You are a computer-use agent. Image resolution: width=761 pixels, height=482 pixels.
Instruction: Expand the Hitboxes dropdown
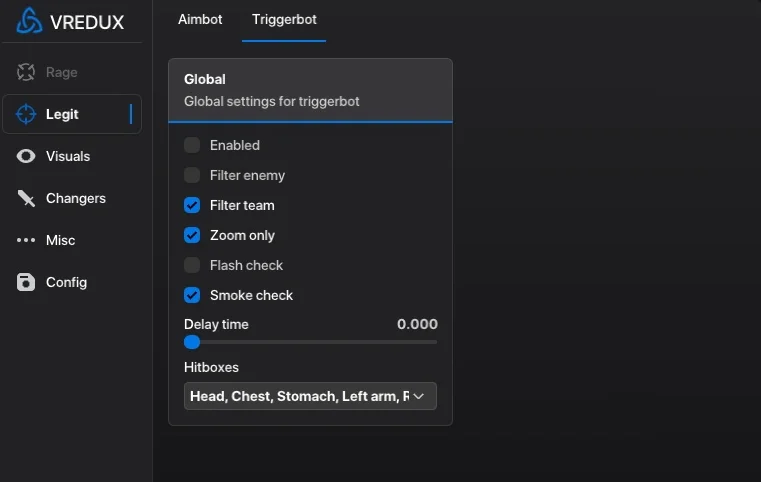[x=310, y=396]
